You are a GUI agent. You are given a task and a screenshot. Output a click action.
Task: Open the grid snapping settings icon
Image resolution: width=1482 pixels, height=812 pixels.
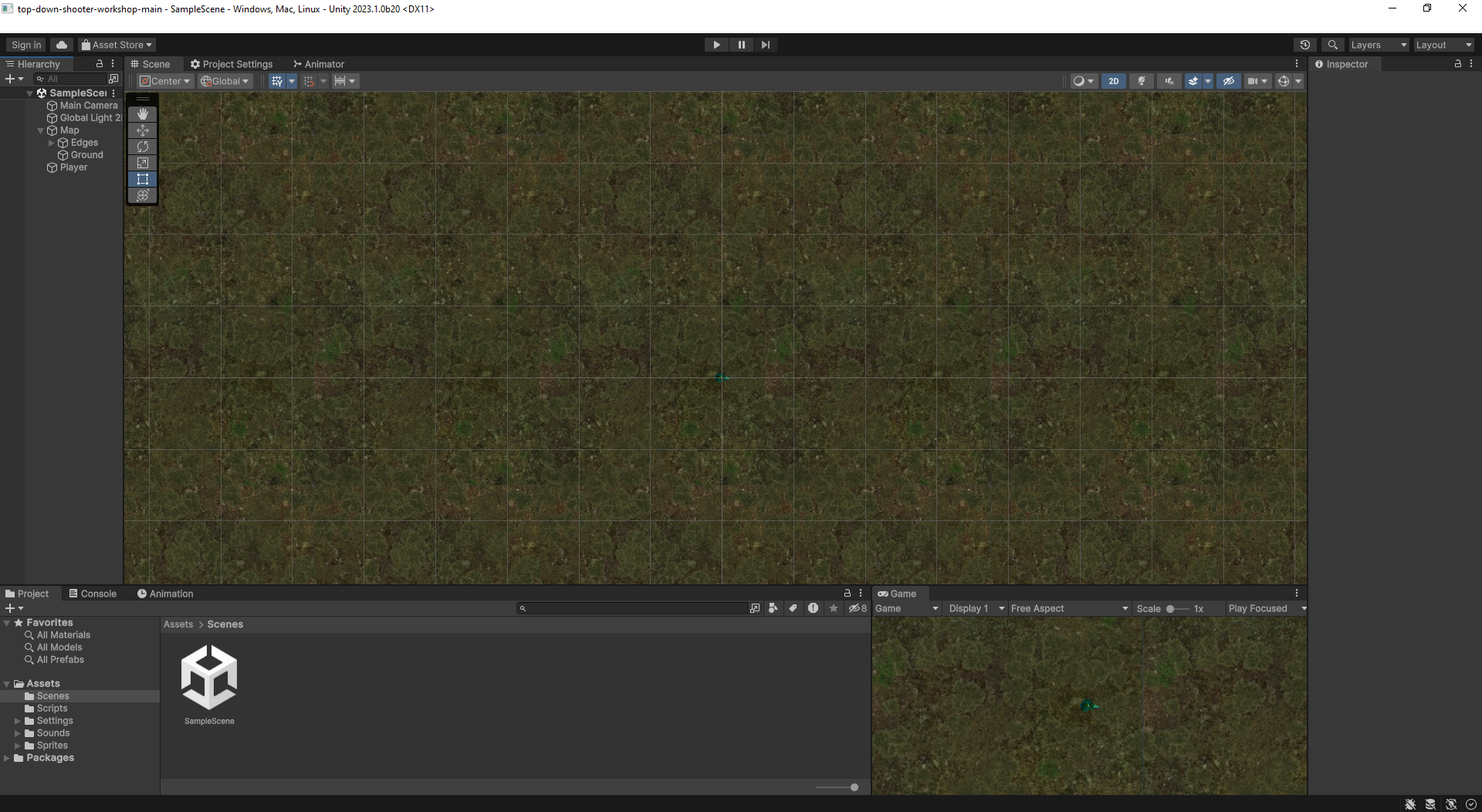tap(310, 80)
